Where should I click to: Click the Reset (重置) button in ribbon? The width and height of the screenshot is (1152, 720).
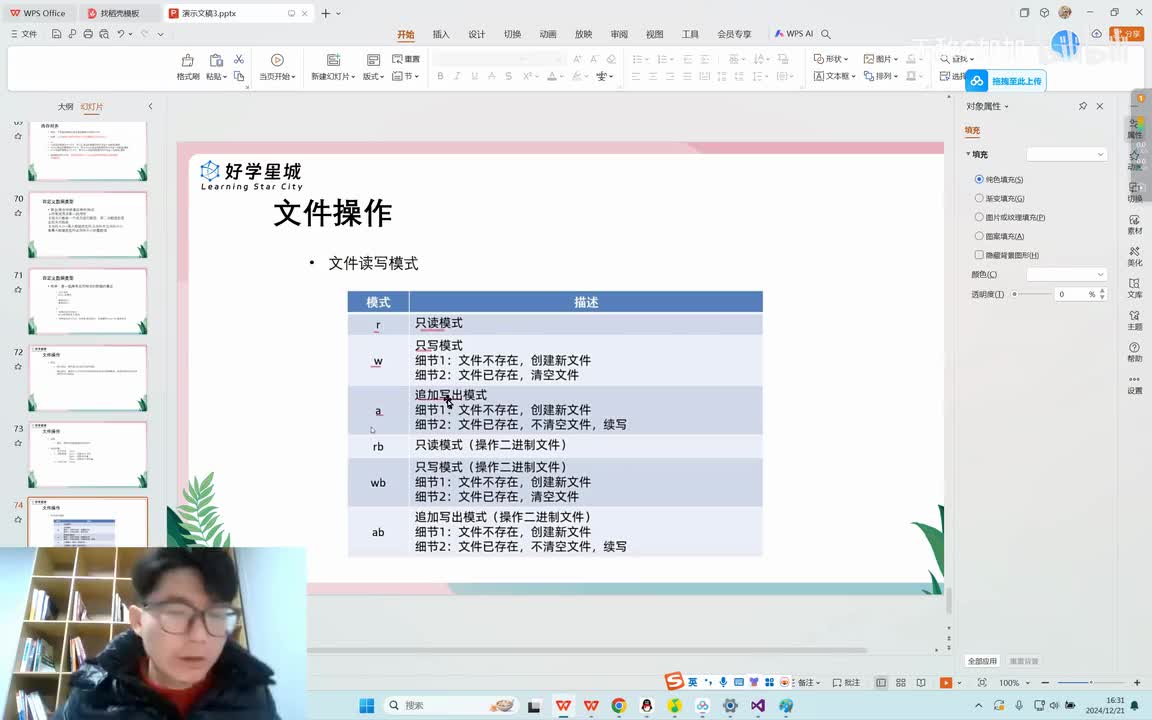click(x=406, y=59)
